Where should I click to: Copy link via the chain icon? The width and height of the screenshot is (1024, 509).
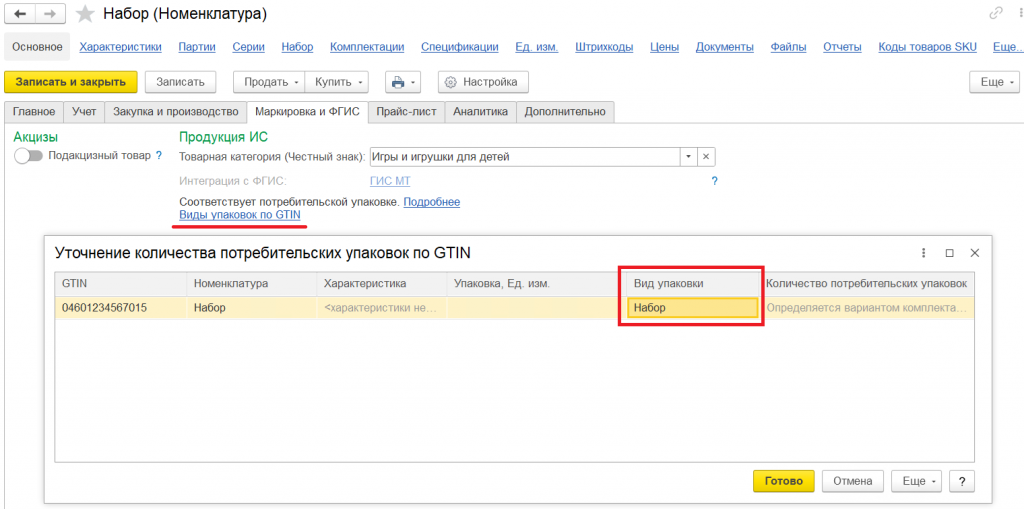click(997, 13)
